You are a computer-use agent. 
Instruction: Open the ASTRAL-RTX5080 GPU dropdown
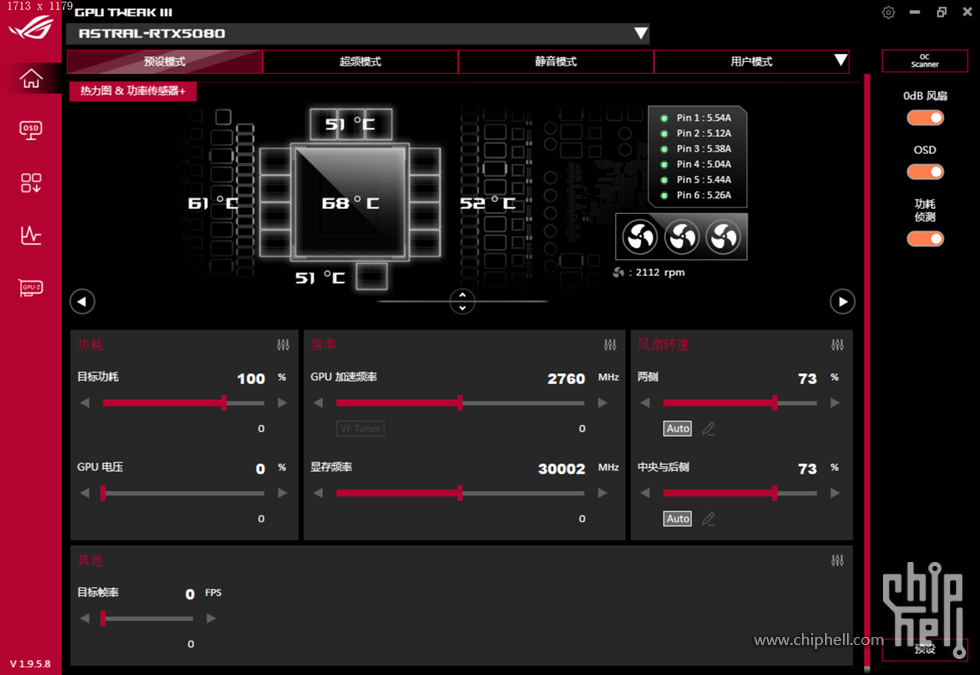pos(358,34)
